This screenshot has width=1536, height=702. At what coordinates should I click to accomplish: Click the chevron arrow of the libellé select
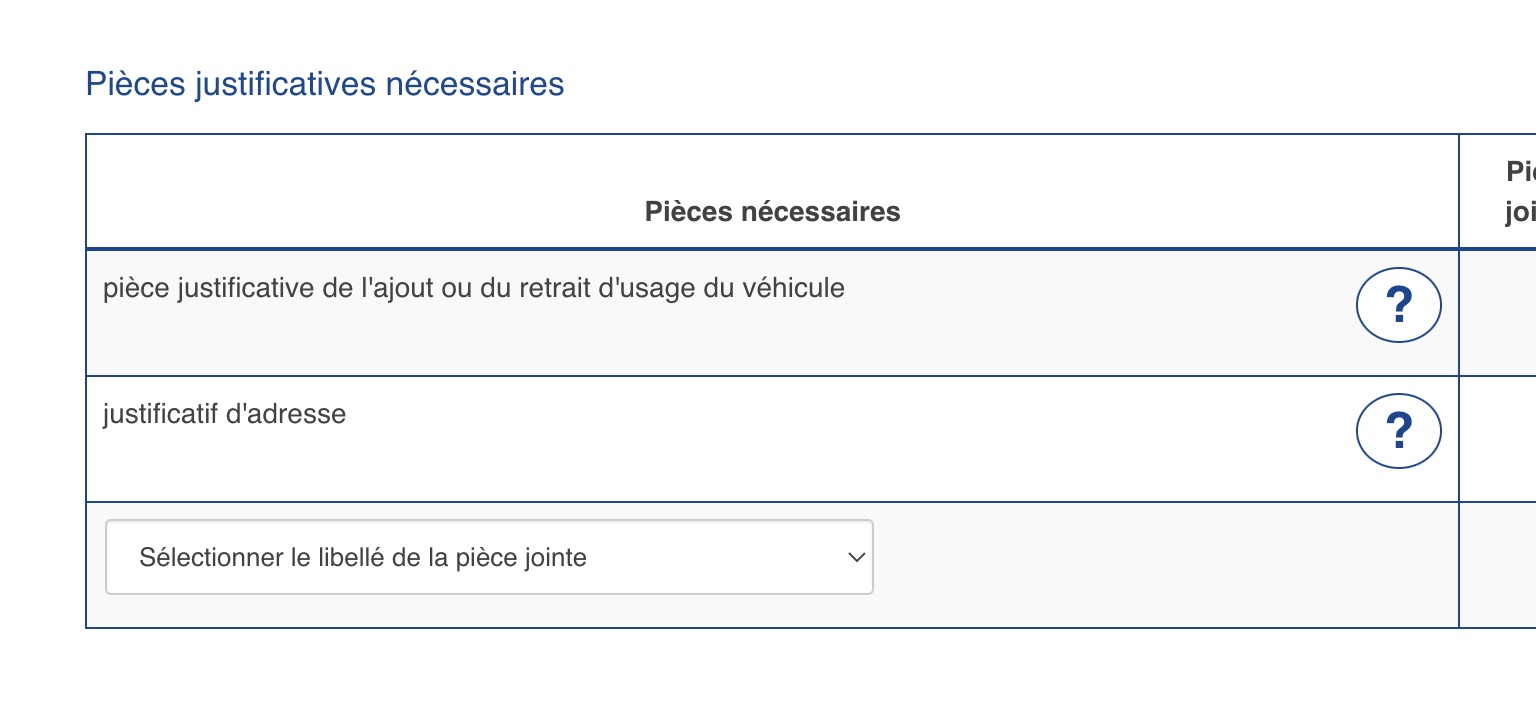[x=855, y=557]
